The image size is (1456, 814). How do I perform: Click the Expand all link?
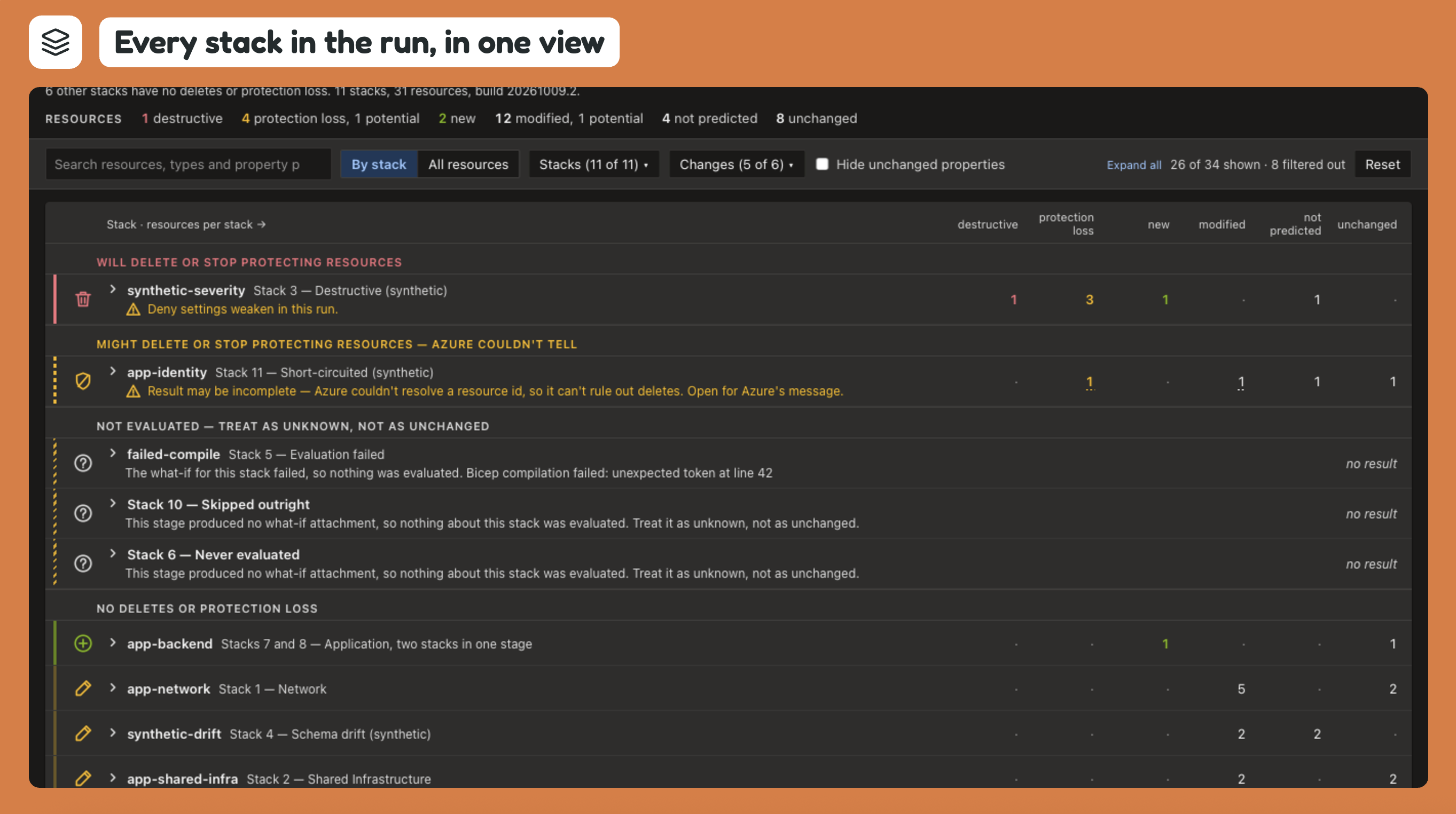coord(1134,165)
